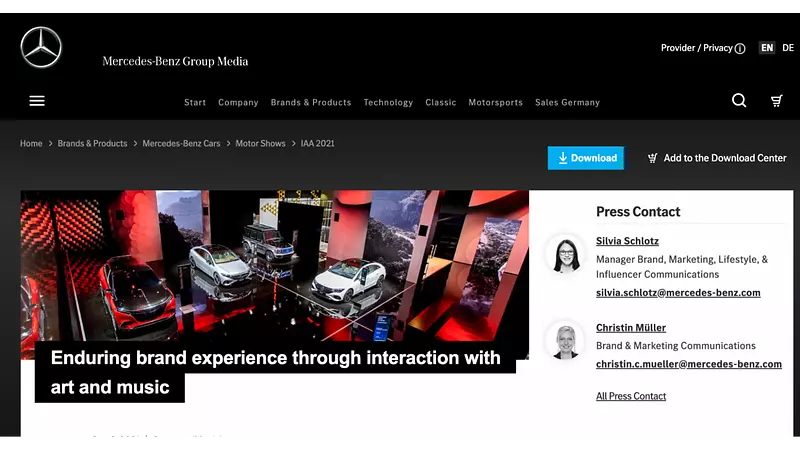Open Provider / Privacy link
The image size is (800, 450).
click(696, 48)
